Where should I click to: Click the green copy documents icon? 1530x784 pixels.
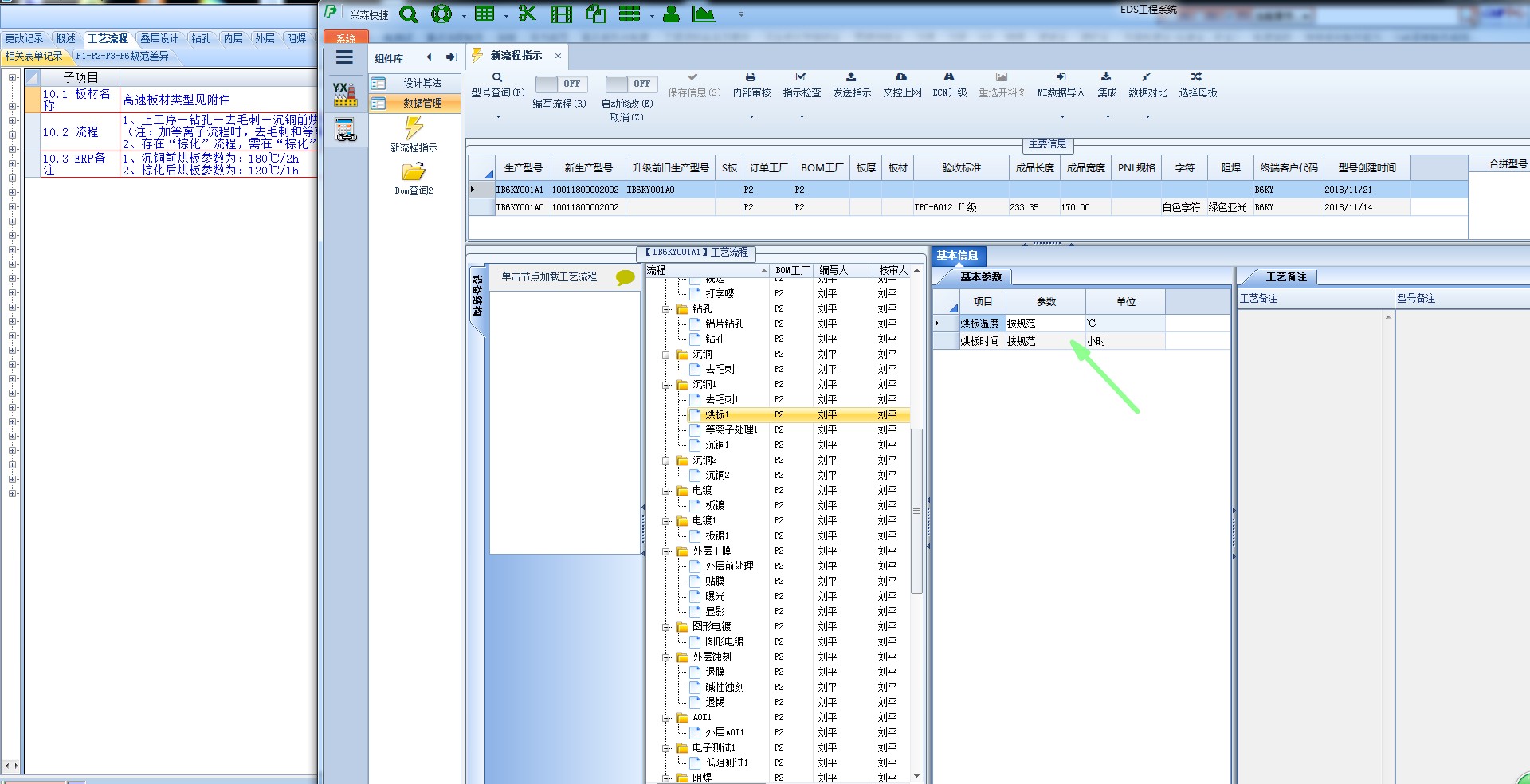pos(596,14)
